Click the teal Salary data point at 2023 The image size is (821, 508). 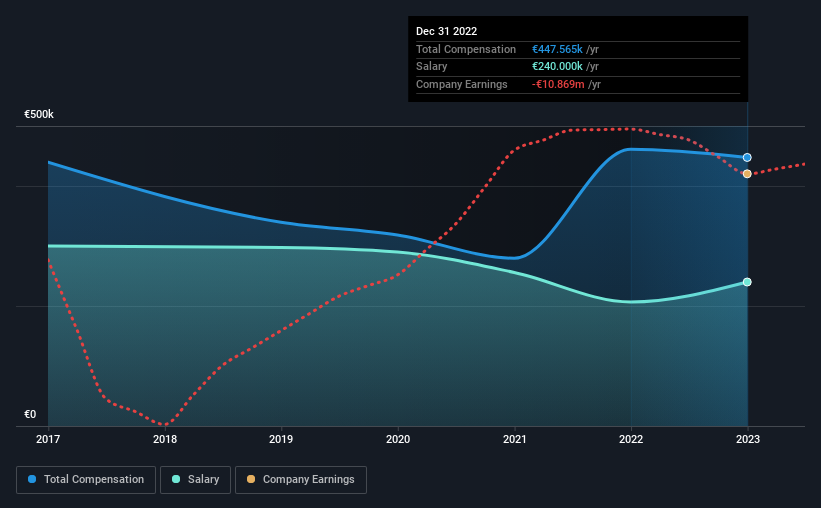[x=747, y=282]
